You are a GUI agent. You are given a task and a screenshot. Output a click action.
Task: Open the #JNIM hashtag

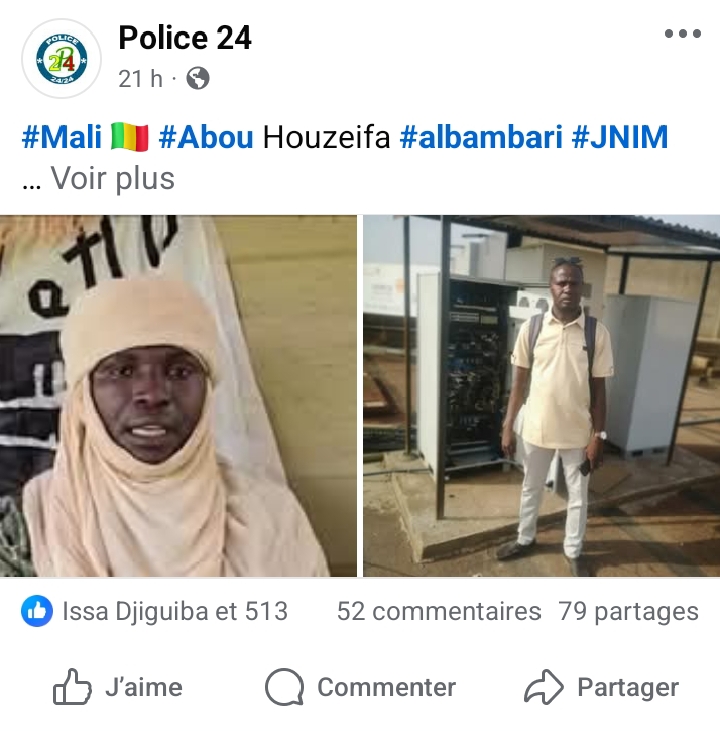pos(620,137)
